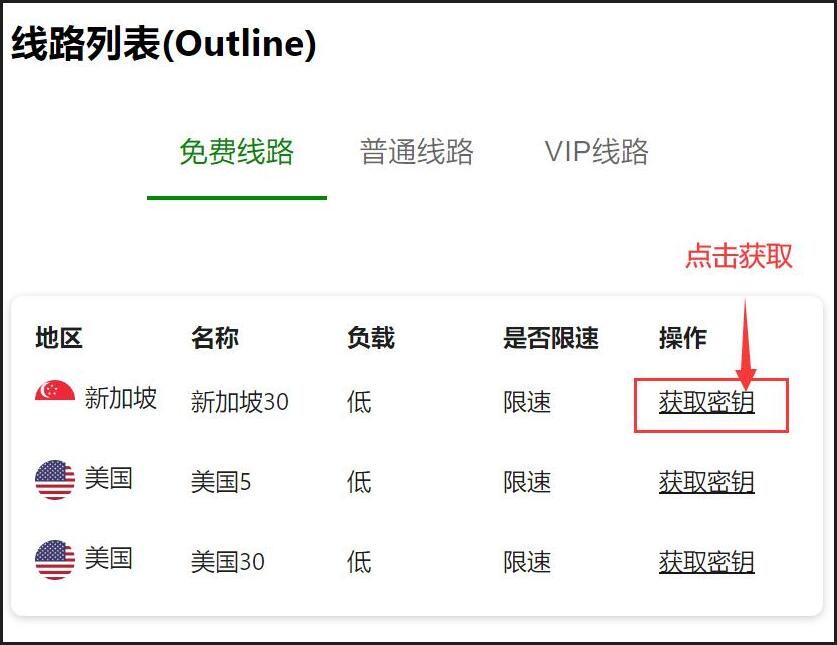Click the US flag in the 美国5 row
Image resolution: width=837 pixels, height=645 pixels.
tap(54, 480)
